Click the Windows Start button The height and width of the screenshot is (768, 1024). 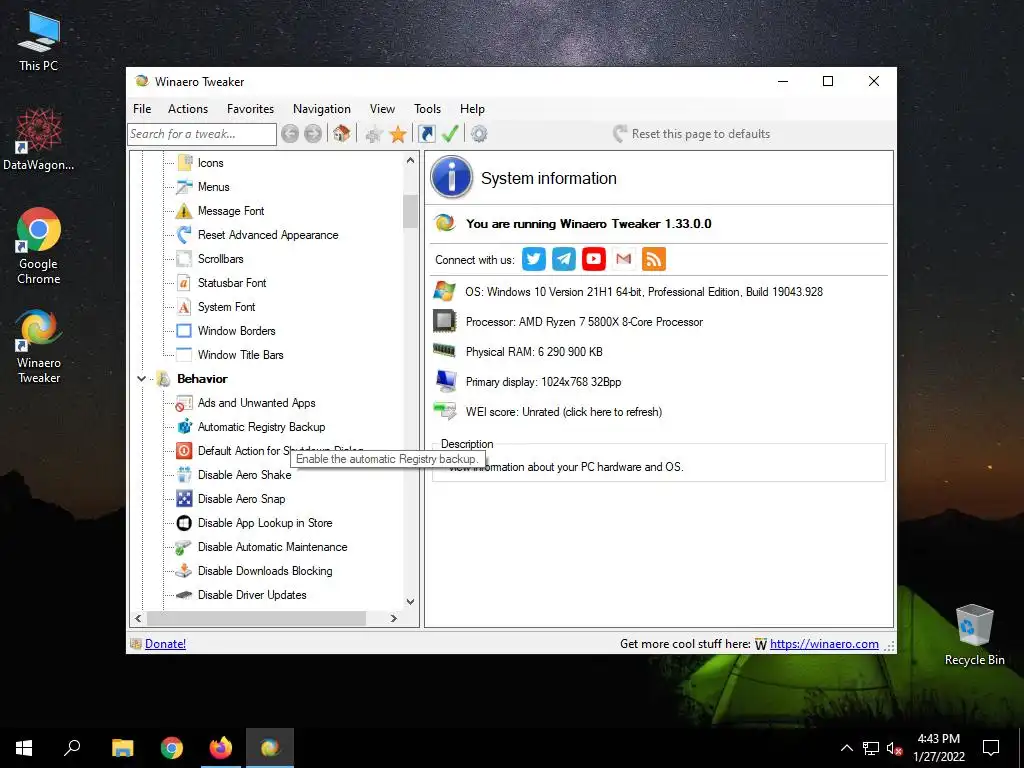[24, 748]
